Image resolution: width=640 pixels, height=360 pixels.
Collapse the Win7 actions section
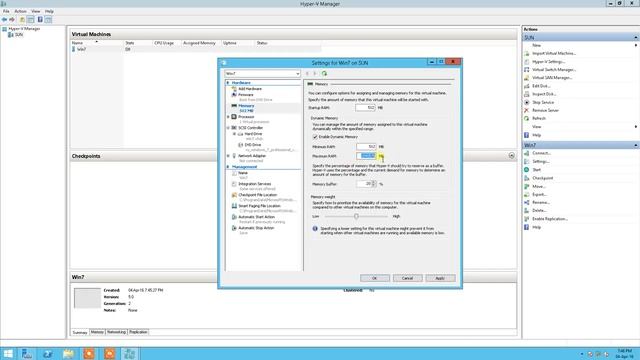(636, 145)
